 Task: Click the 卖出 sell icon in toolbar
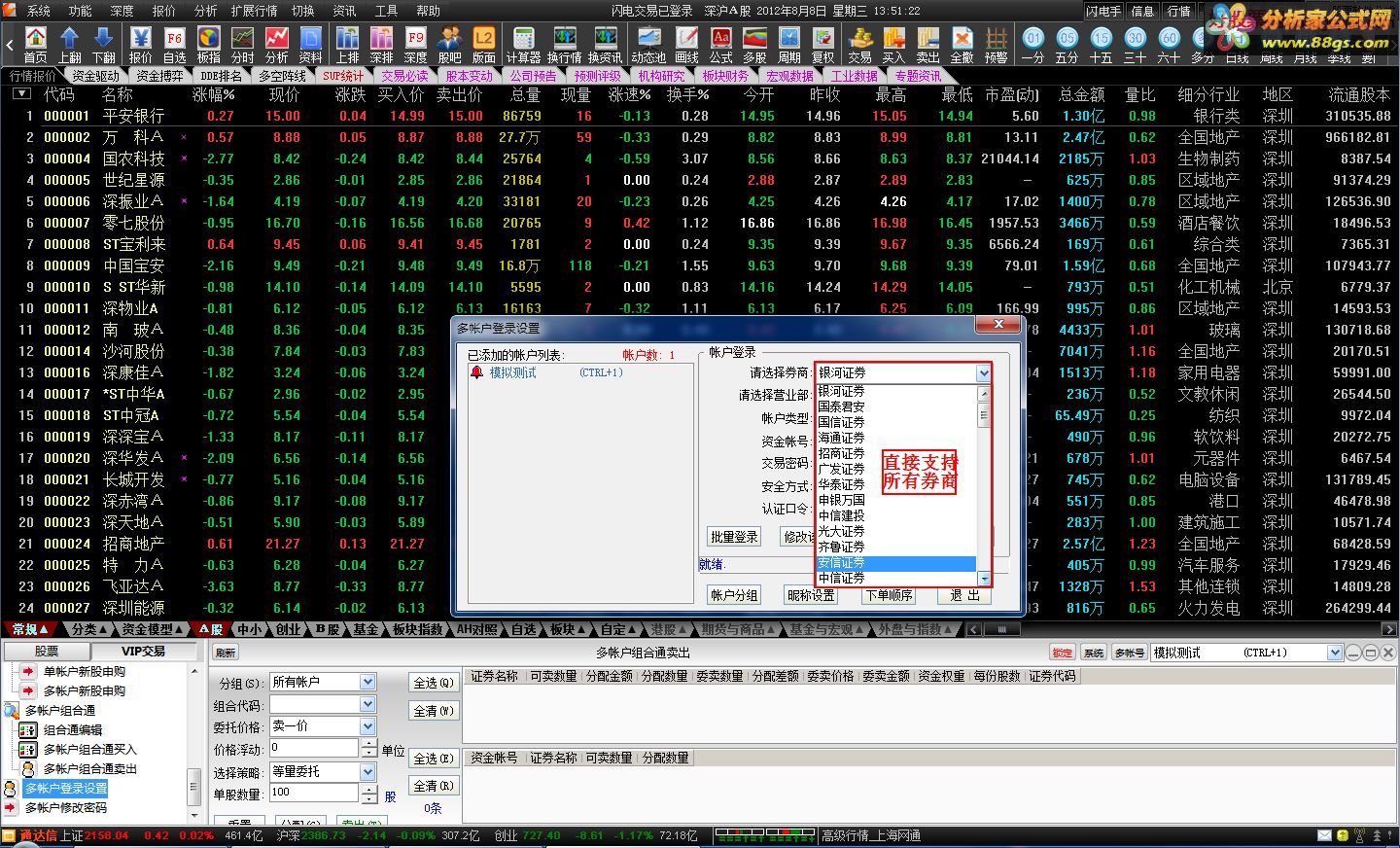point(928,44)
